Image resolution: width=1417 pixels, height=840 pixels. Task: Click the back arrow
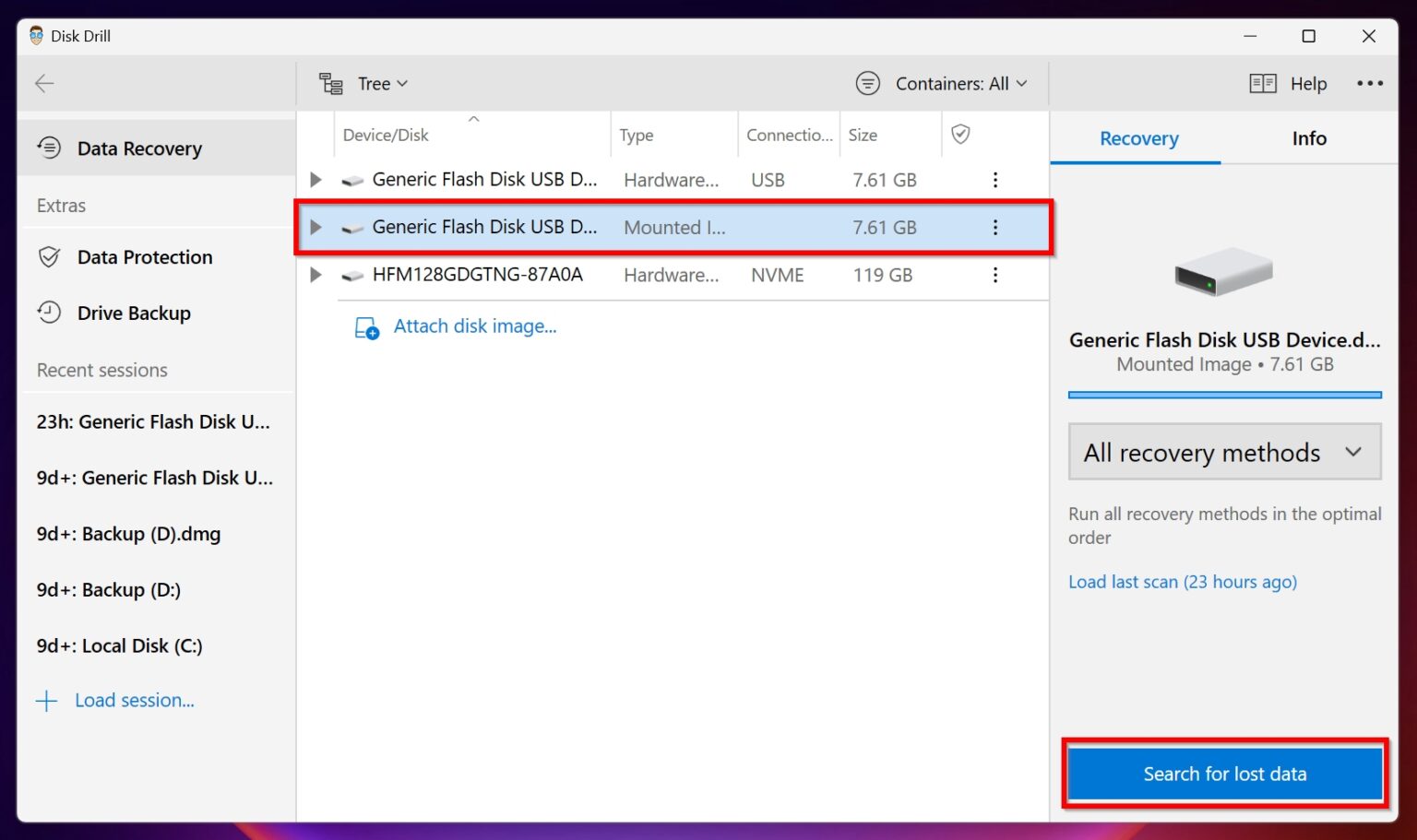43,83
